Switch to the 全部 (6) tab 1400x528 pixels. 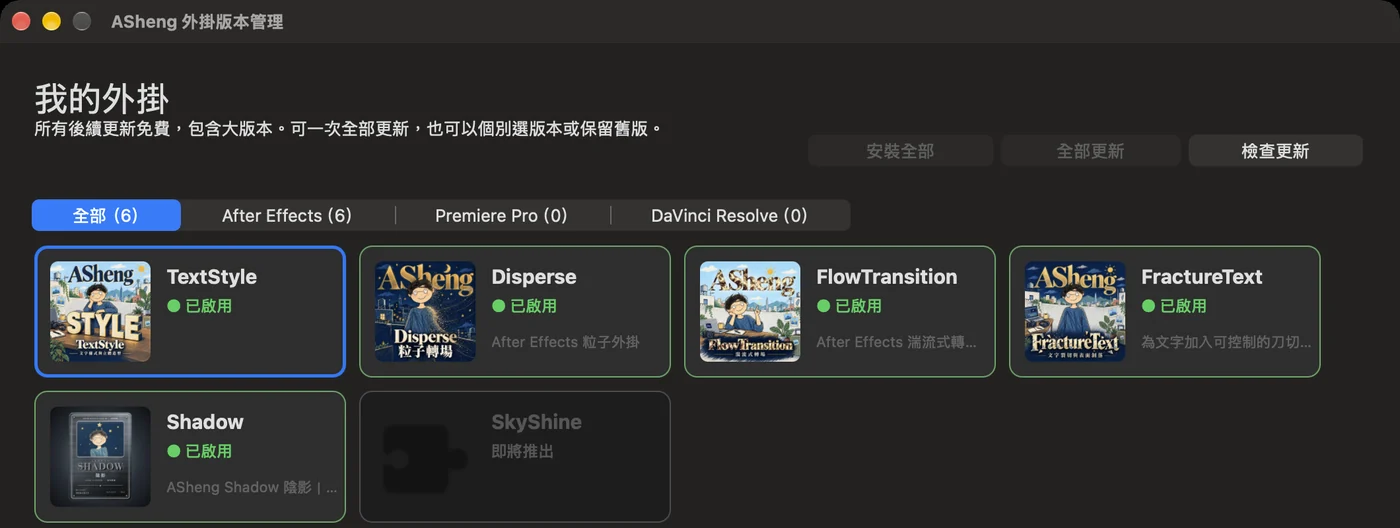[106, 215]
